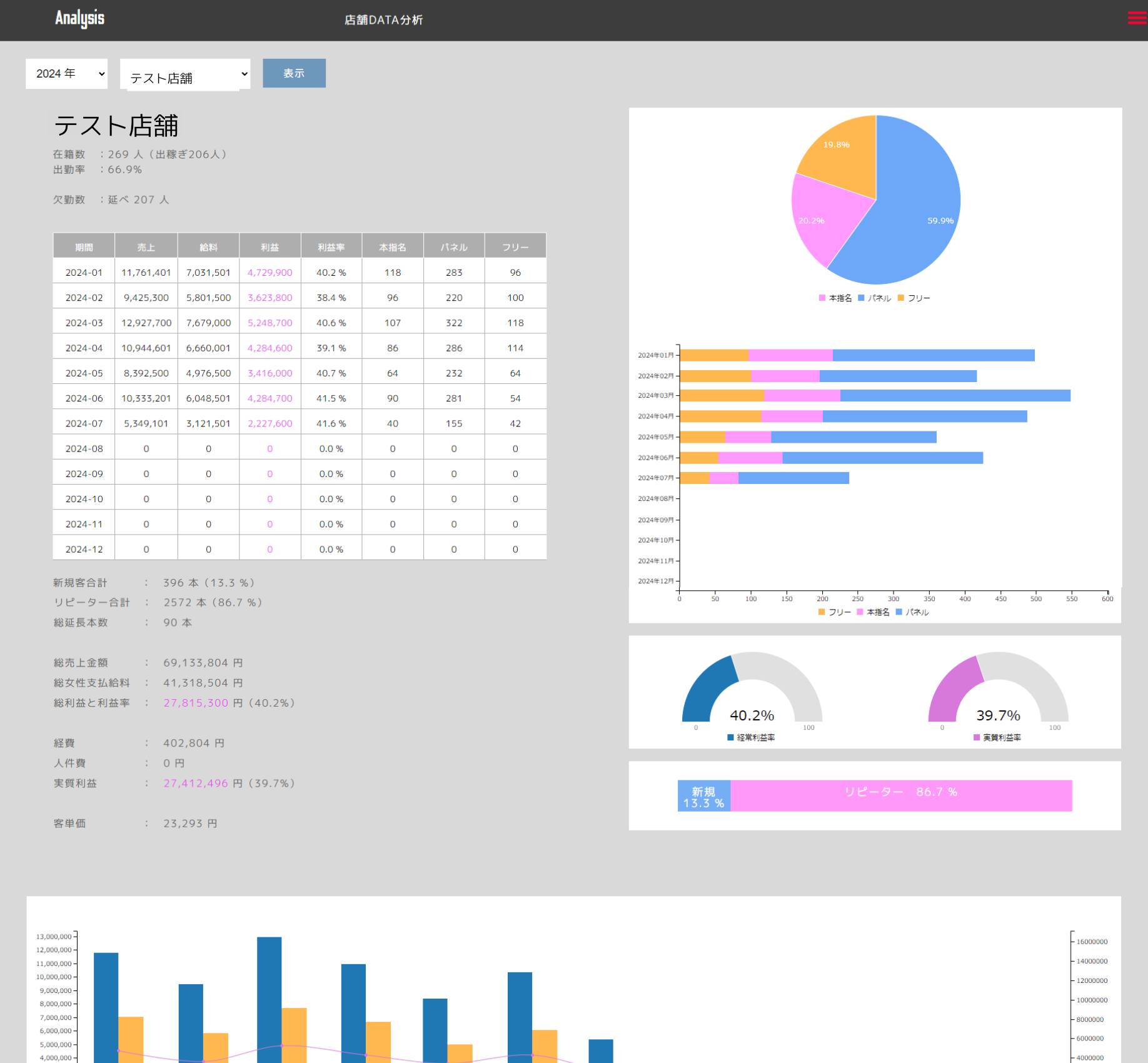1148x1063 pixels.
Task: Click the 表示 button
Action: click(294, 73)
